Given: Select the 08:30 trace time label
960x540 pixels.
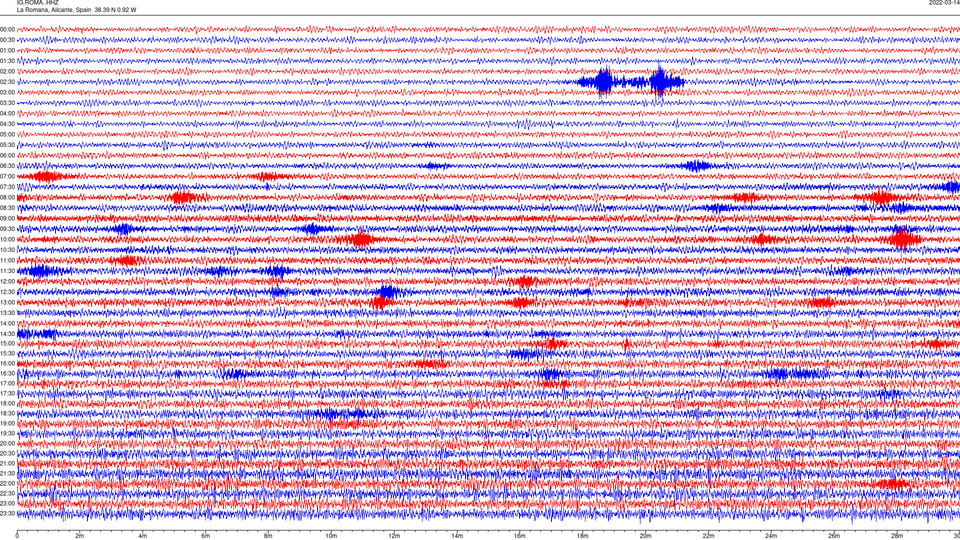Looking at the screenshot, I should 7,208.
